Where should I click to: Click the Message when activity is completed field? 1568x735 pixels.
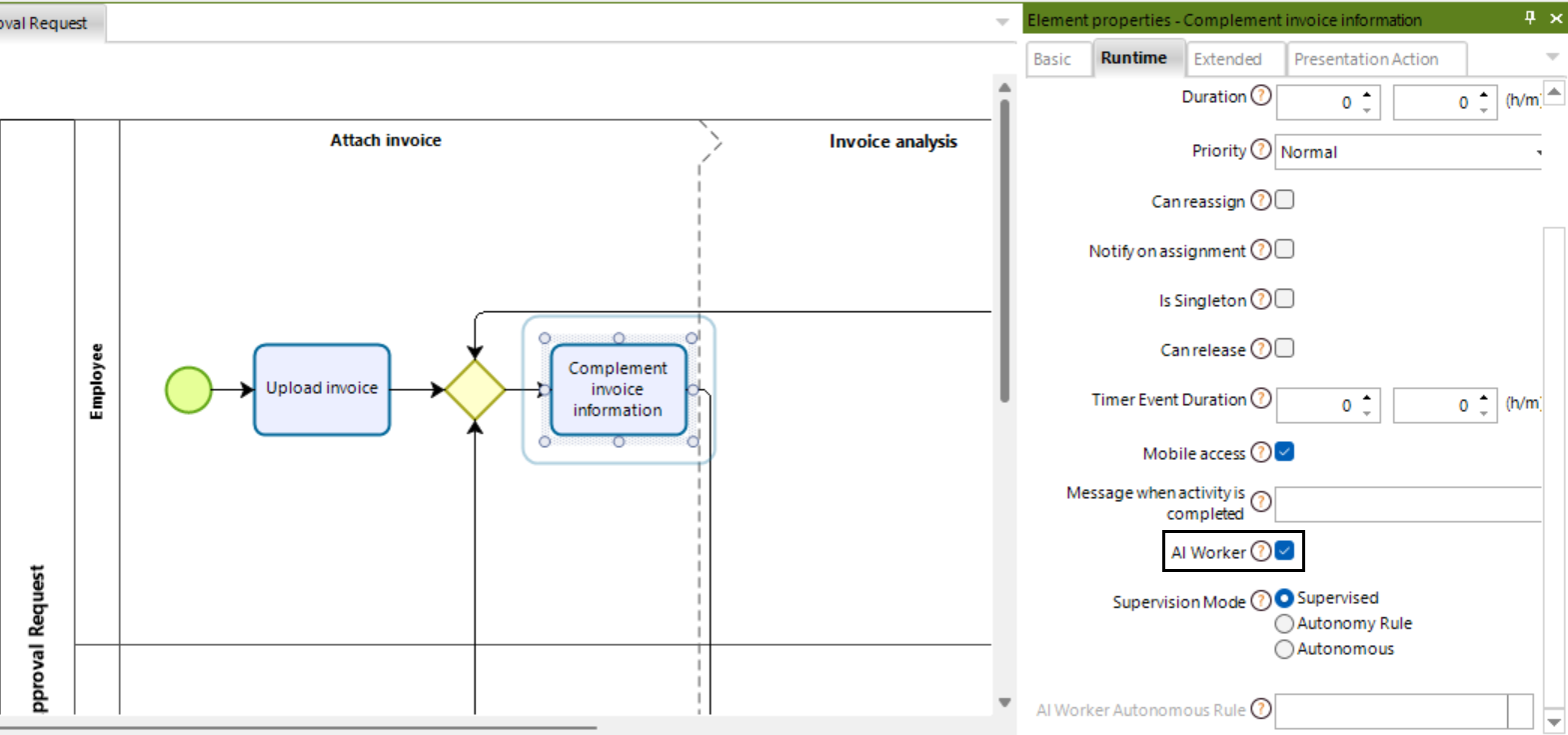[x=1408, y=504]
